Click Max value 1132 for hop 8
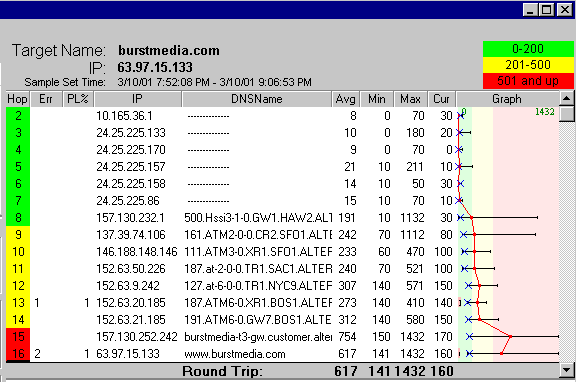The image size is (576, 382). (x=412, y=217)
